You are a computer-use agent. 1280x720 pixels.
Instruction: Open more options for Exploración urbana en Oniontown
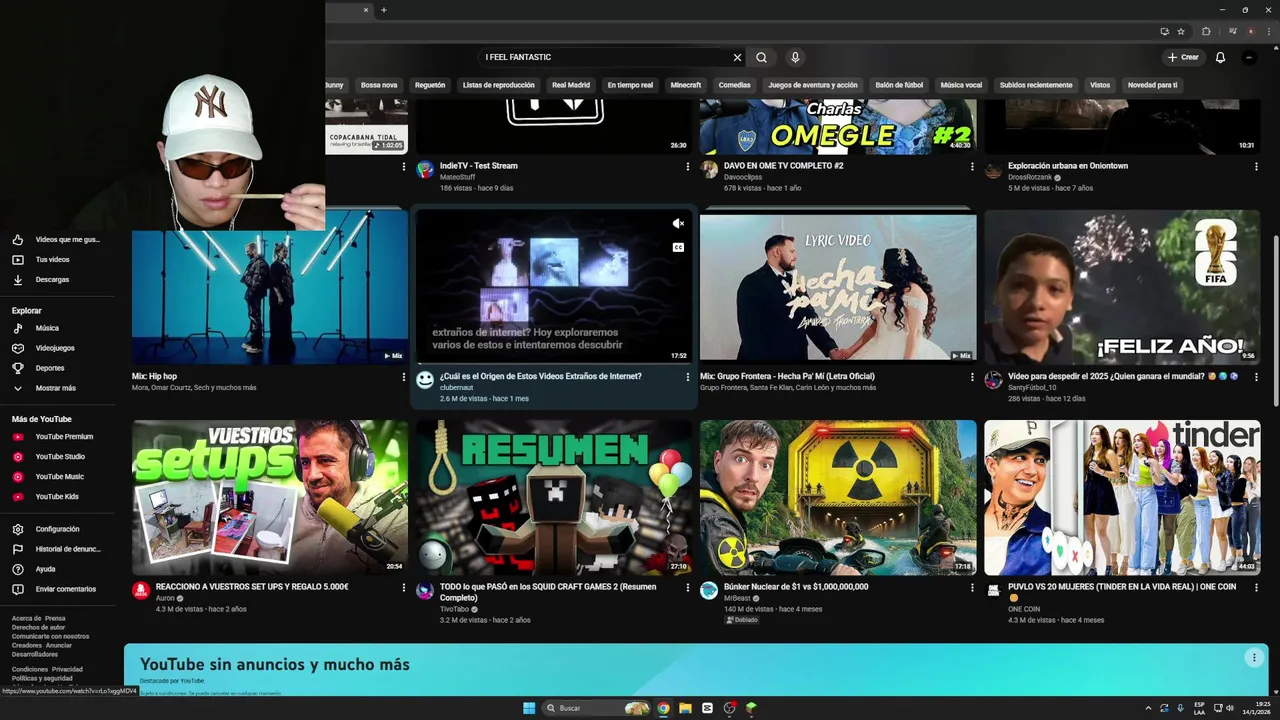(1256, 166)
